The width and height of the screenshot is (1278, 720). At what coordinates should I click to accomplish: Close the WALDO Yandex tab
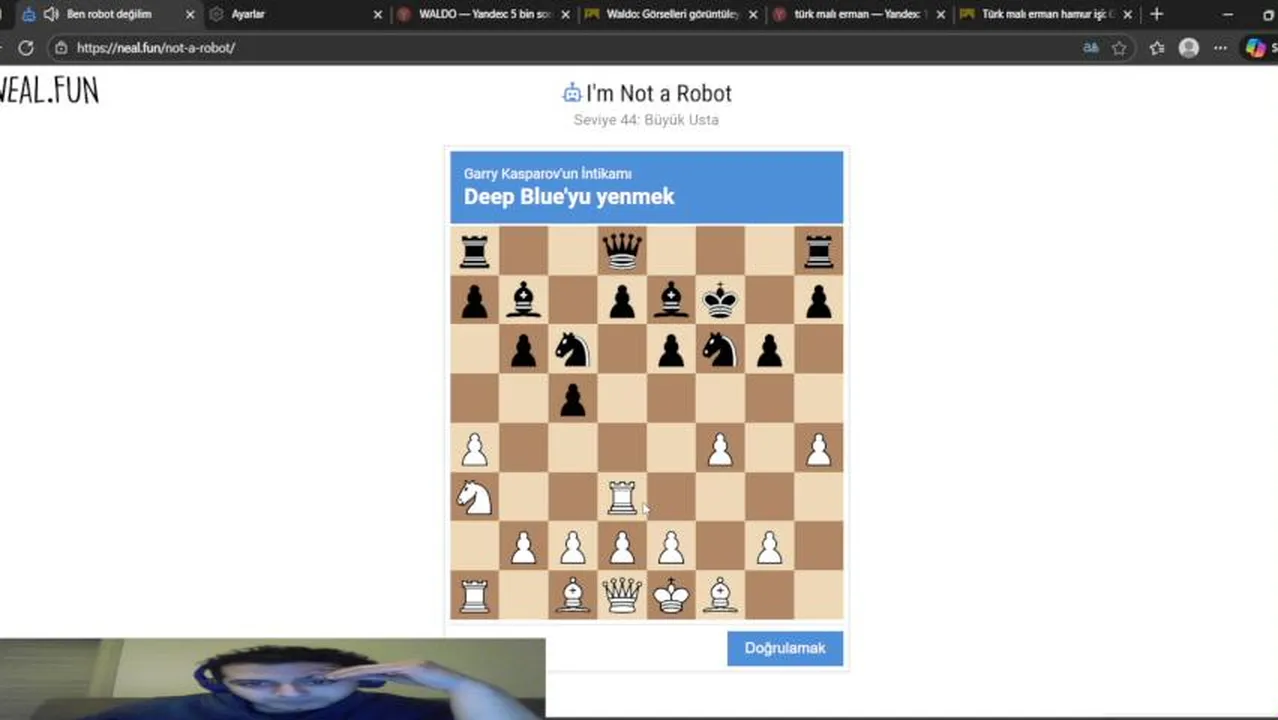566,15
